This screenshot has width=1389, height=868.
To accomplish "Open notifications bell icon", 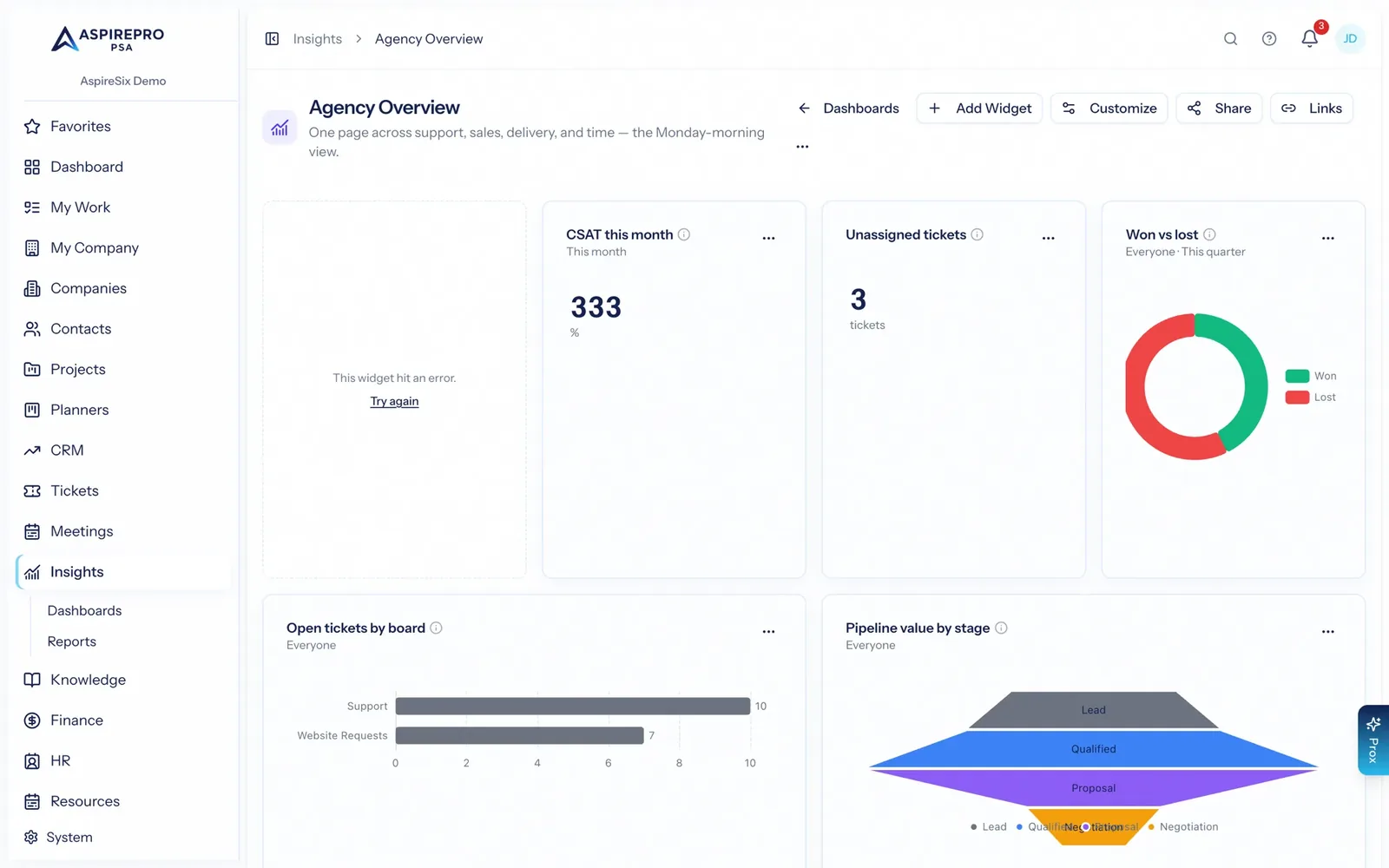I will click(x=1310, y=39).
